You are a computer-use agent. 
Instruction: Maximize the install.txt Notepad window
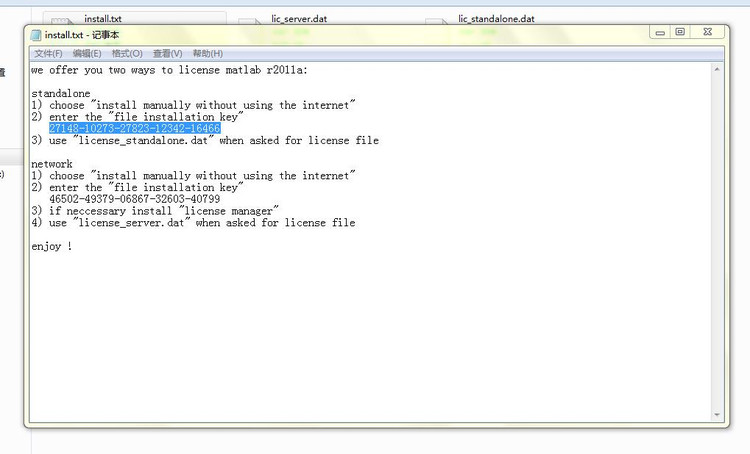680,32
